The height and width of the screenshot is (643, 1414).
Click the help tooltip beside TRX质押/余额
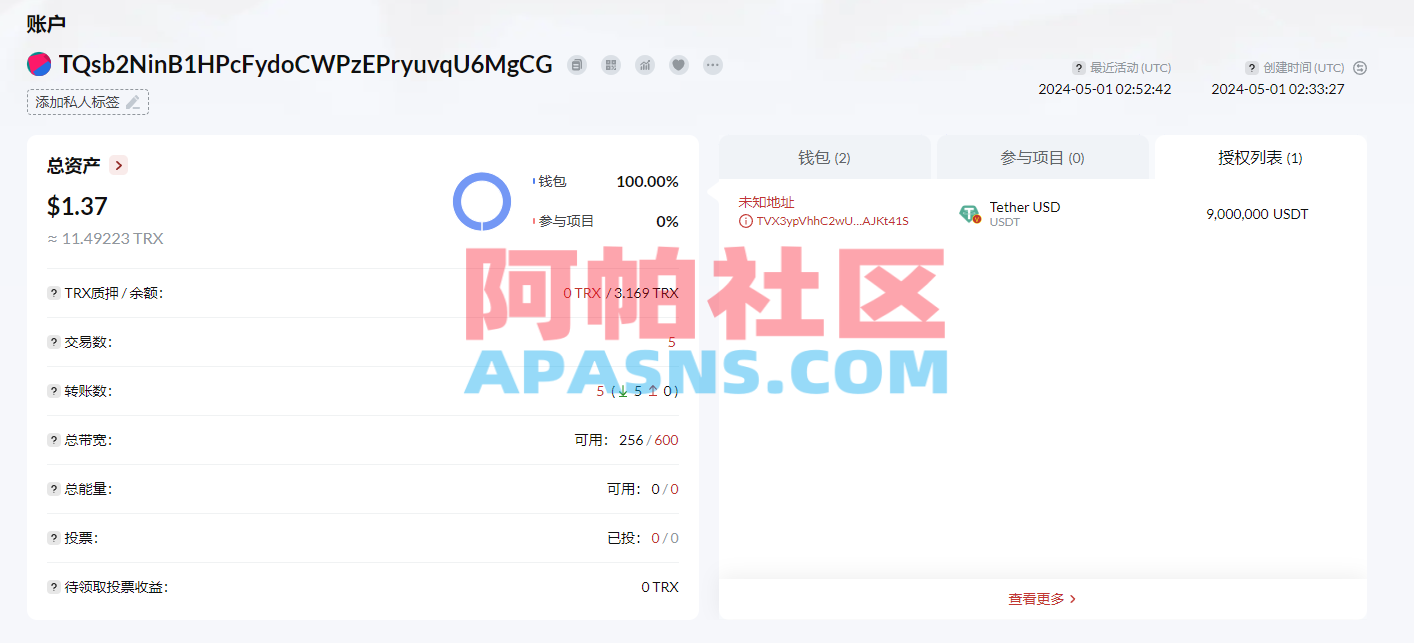[52, 293]
